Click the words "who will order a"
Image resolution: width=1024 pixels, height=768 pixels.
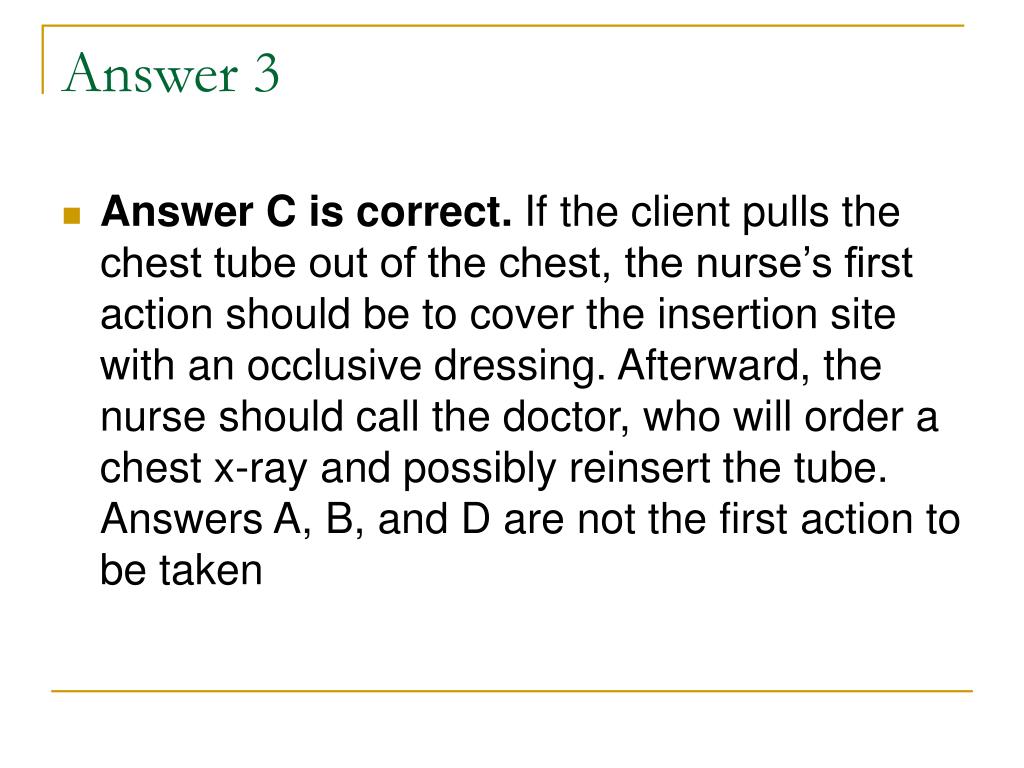click(791, 417)
